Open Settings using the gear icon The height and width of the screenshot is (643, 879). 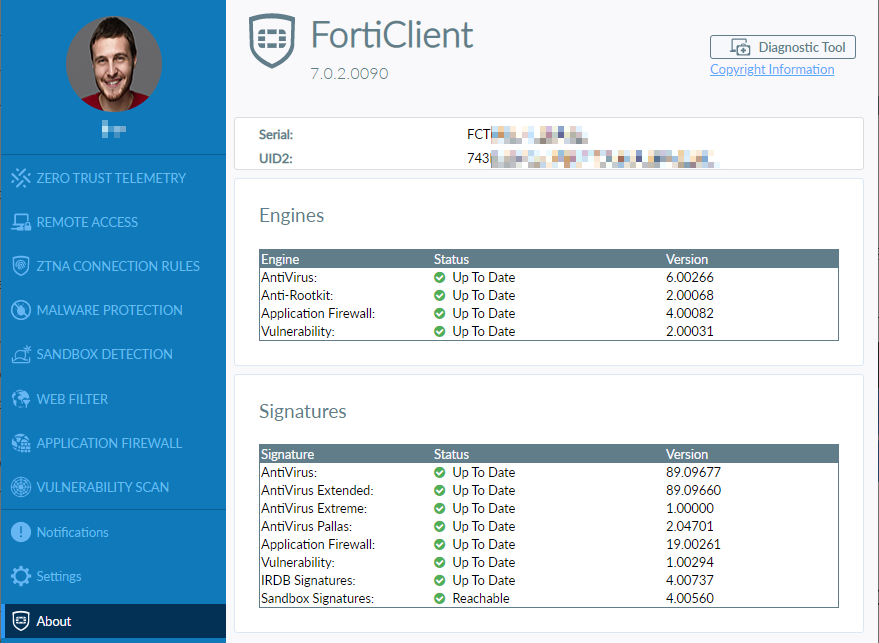click(x=23, y=576)
